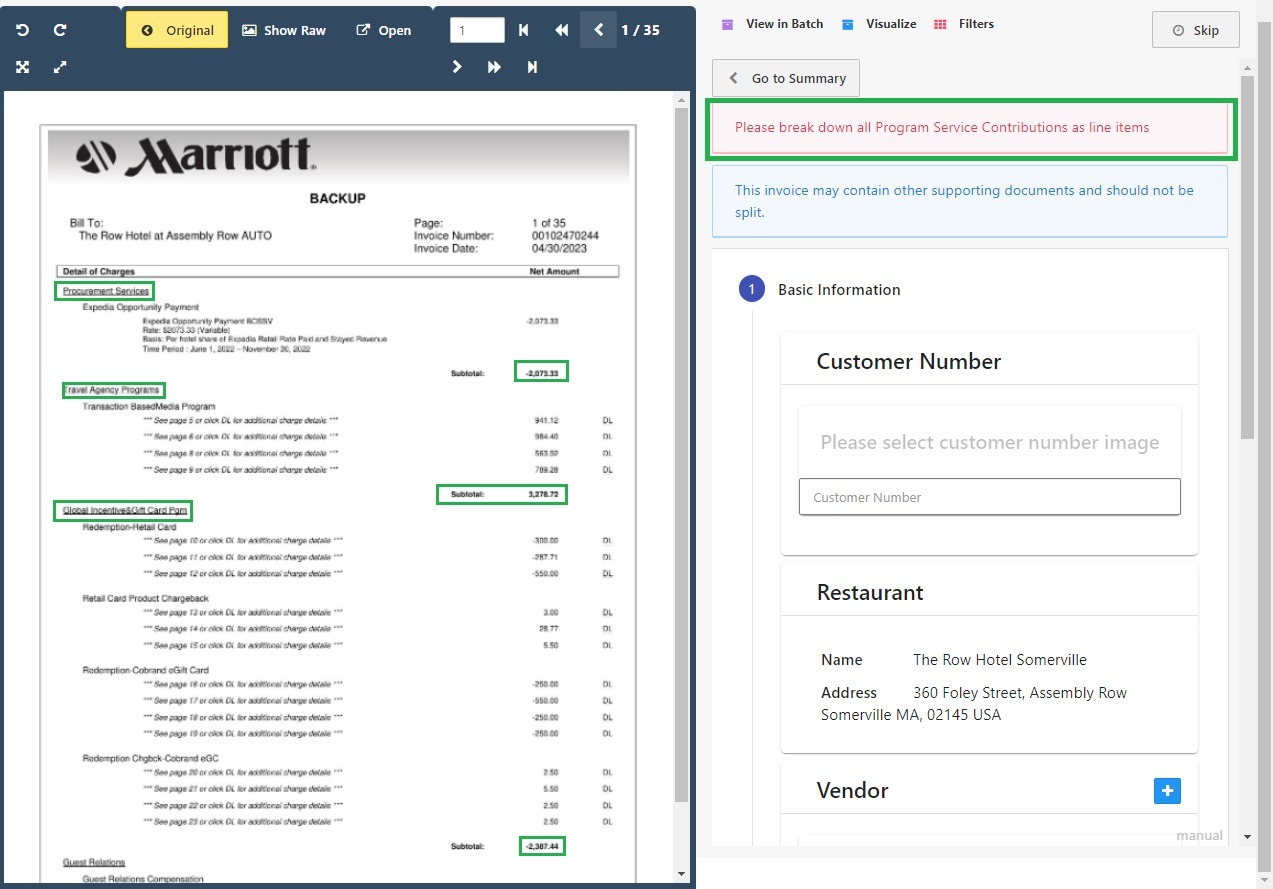Click the DL link beside amount -300.00
Viewport: 1273px width, 889px height.
[607, 541]
